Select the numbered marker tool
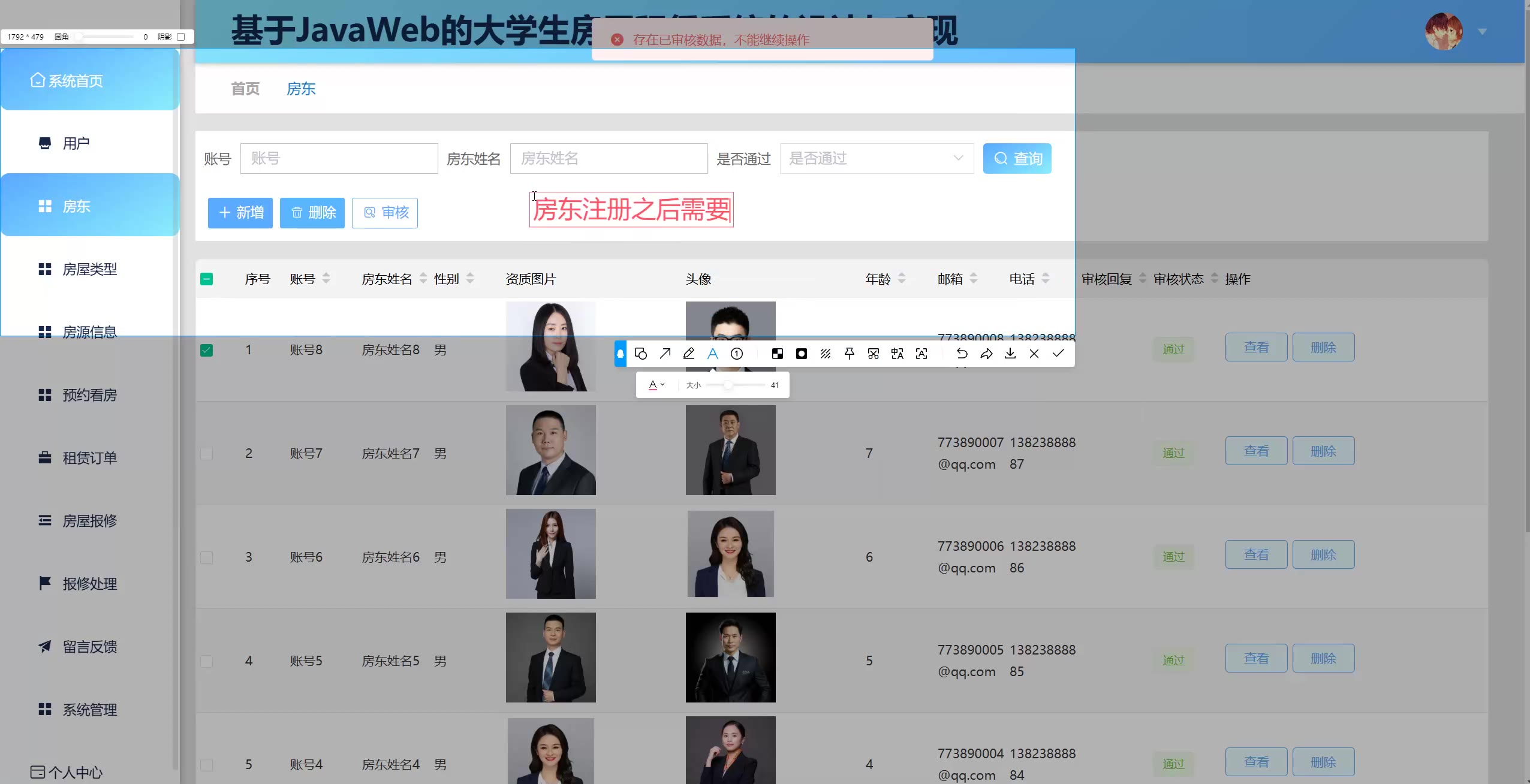1530x784 pixels. click(737, 354)
